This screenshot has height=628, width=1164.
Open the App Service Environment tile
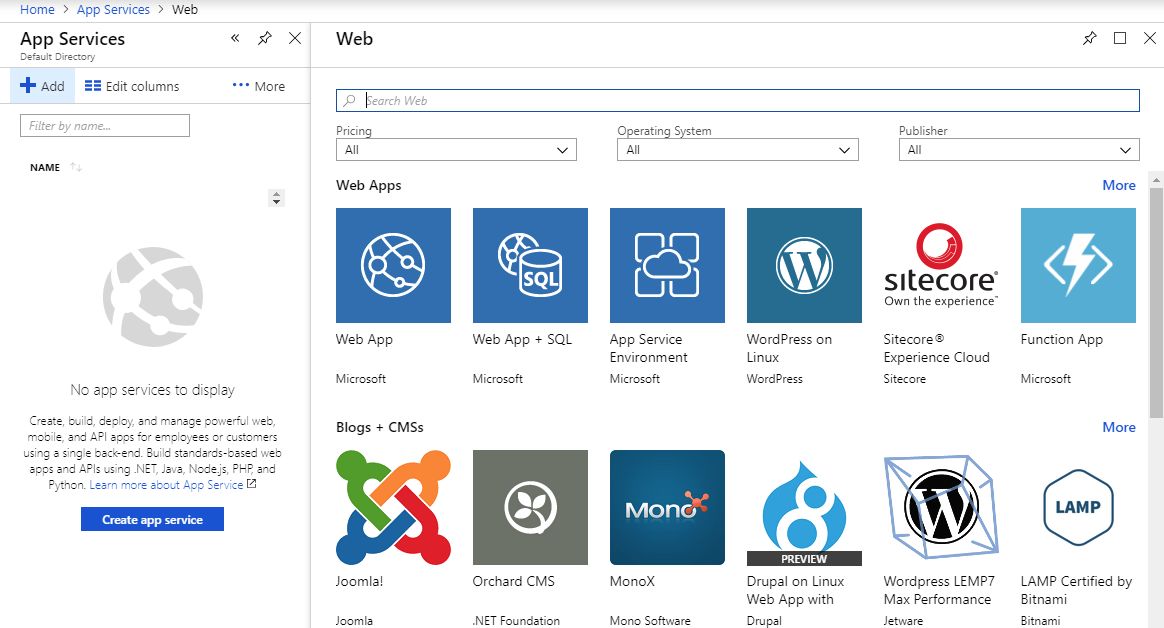[x=667, y=265]
